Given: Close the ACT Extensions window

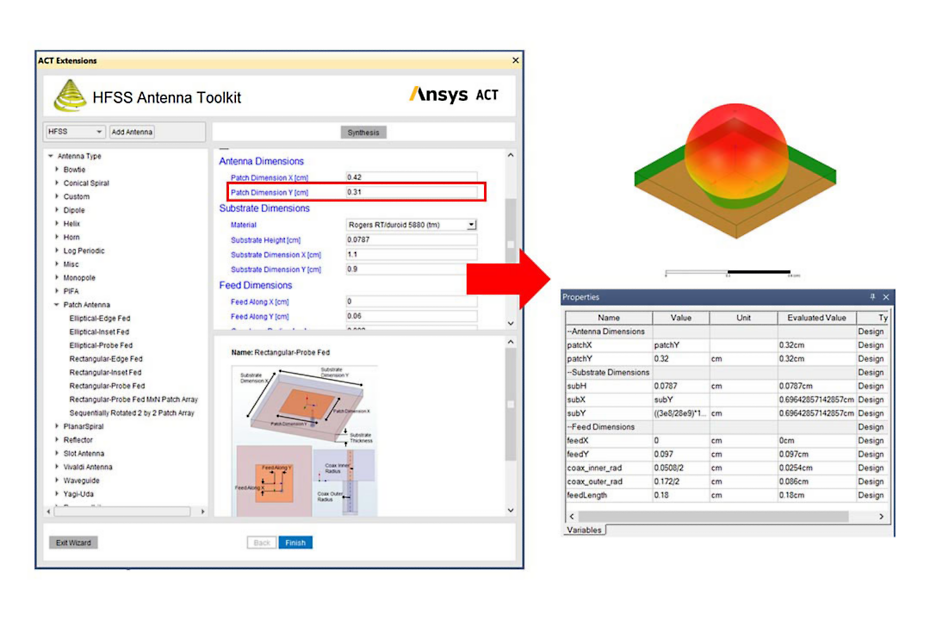Looking at the screenshot, I should click(515, 61).
